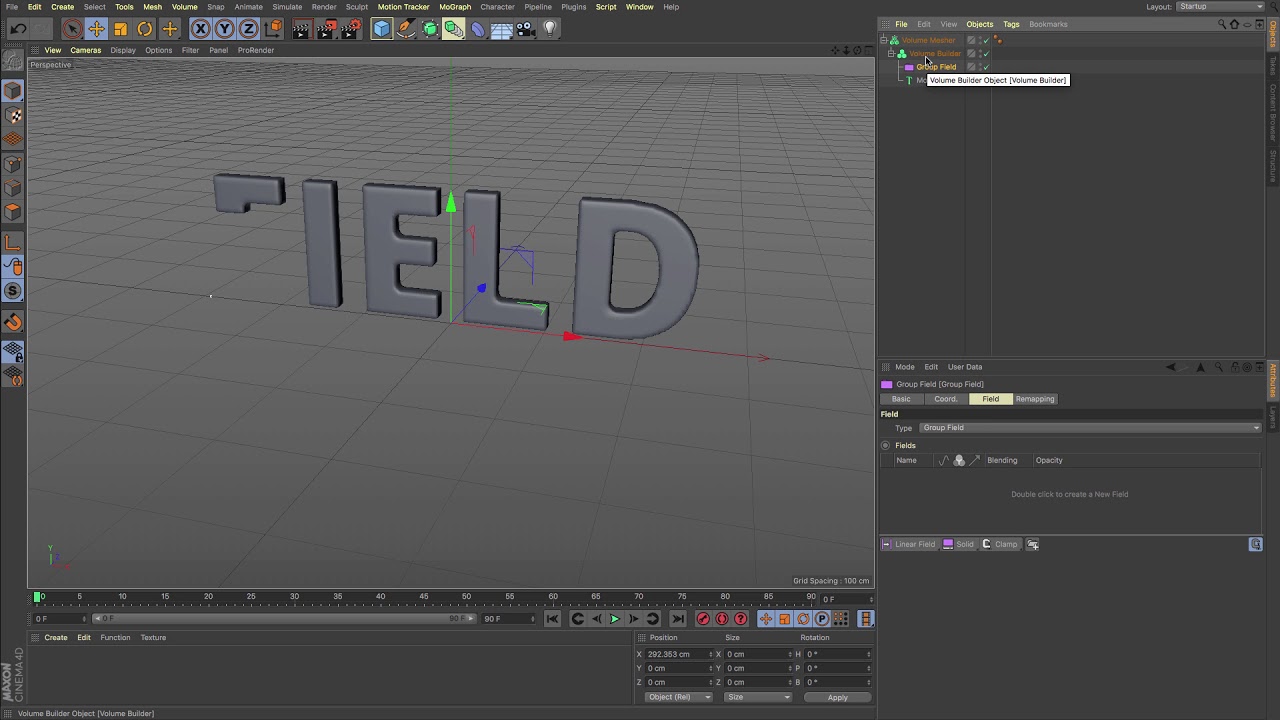Open the MoGraph menu

point(455,7)
